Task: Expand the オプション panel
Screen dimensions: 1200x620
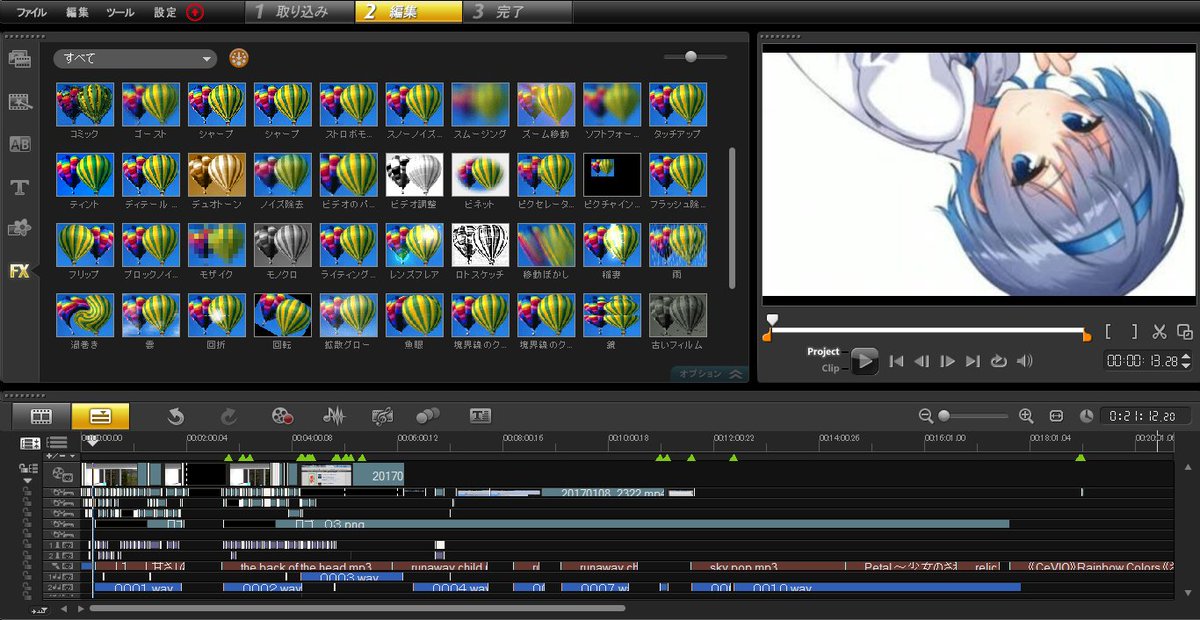Action: click(x=709, y=374)
